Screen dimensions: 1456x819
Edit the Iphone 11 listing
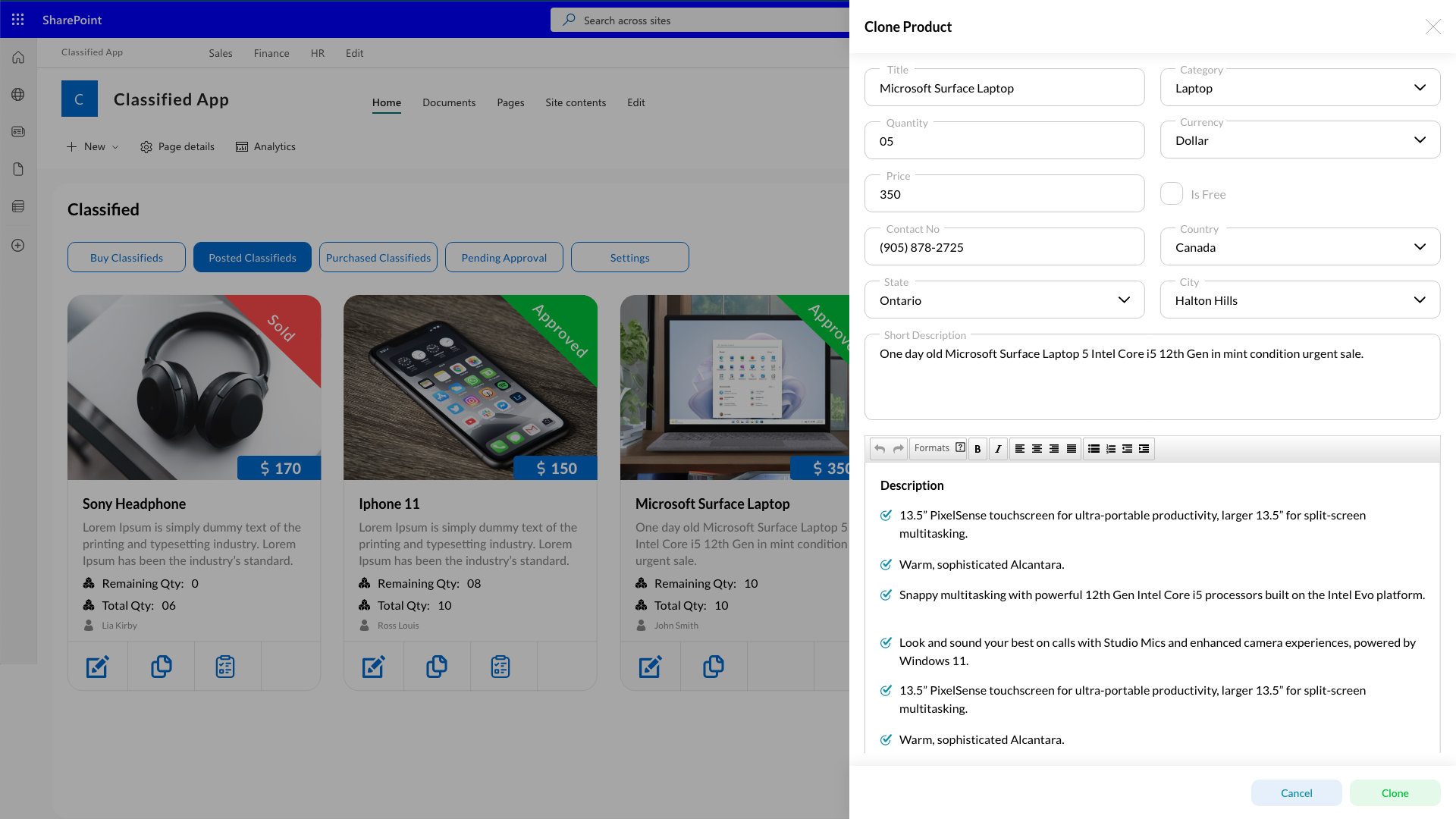(373, 667)
